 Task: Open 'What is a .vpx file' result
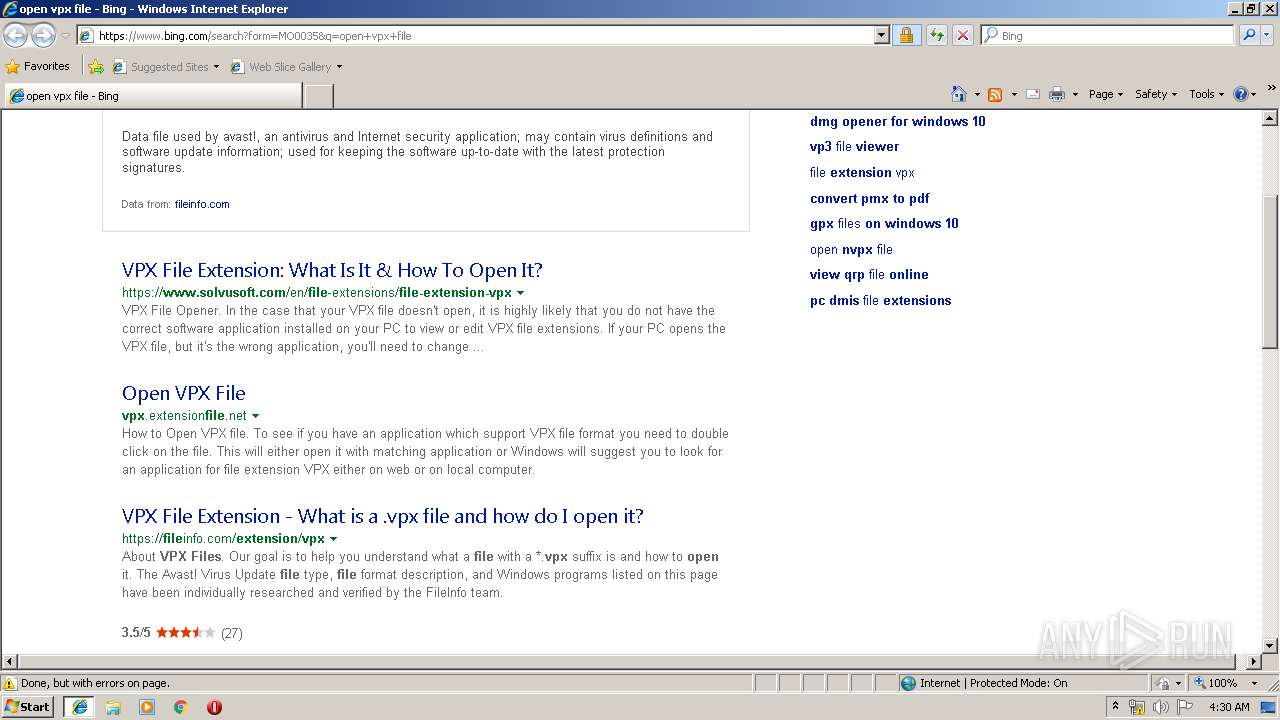[383, 516]
